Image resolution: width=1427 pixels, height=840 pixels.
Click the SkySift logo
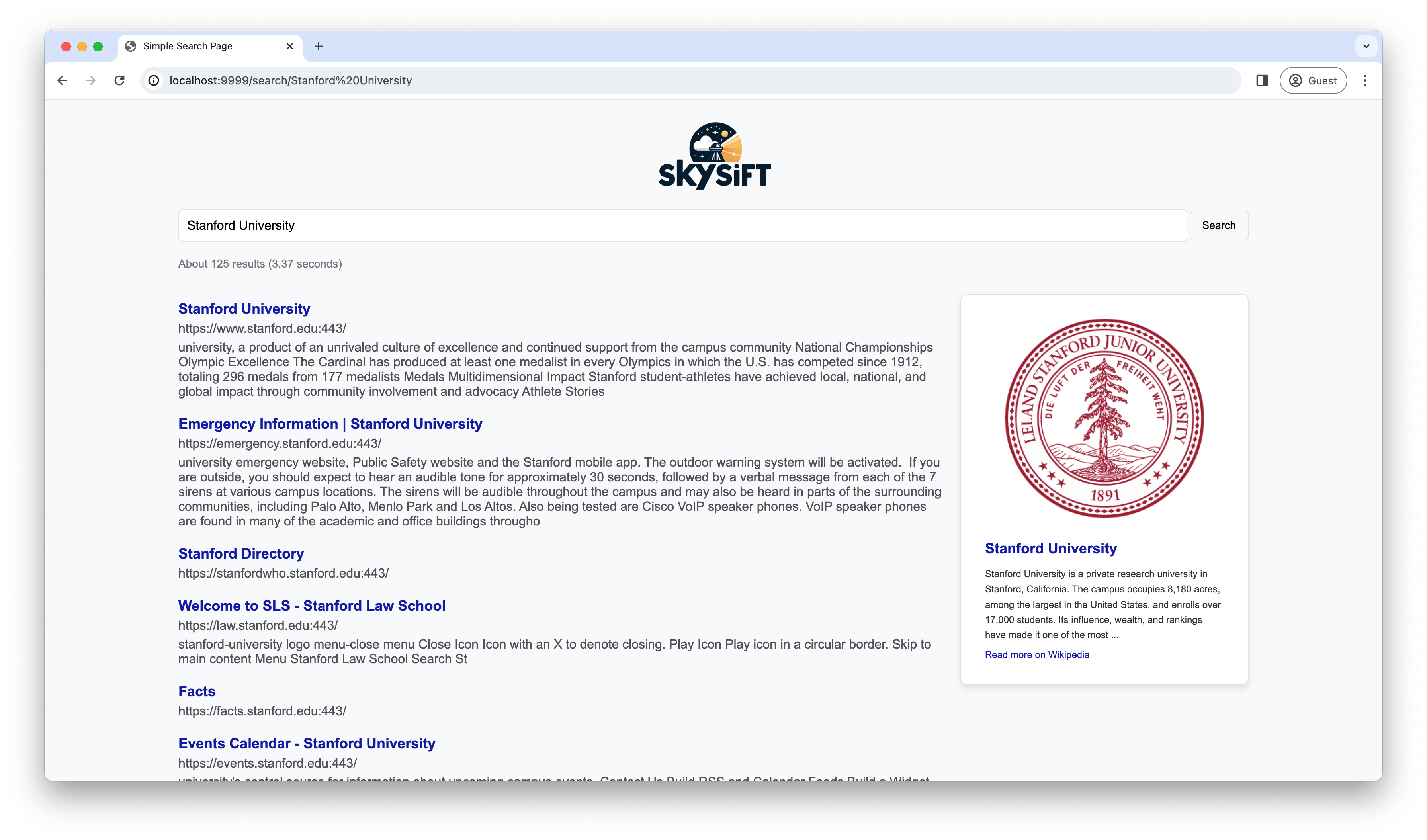714,156
